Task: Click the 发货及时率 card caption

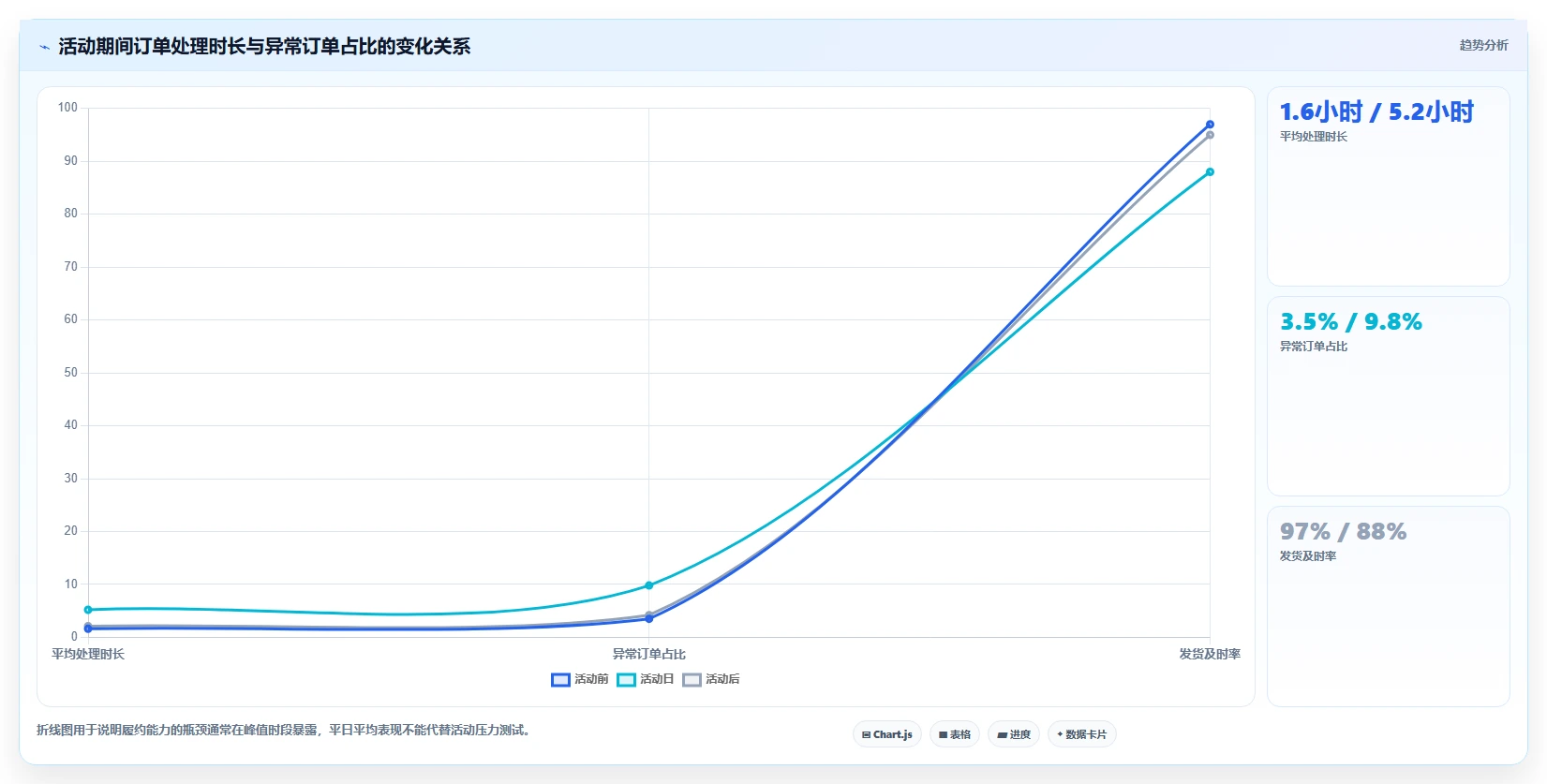Action: pos(1308,556)
